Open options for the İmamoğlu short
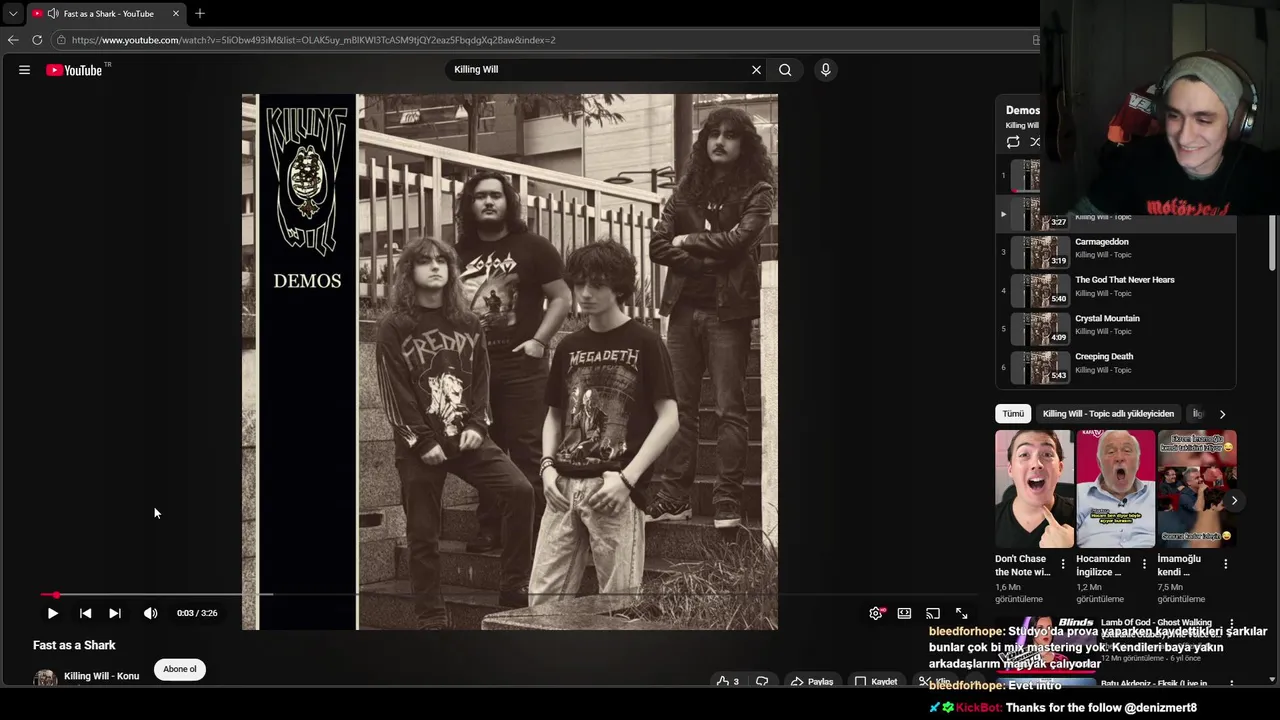 point(1225,564)
